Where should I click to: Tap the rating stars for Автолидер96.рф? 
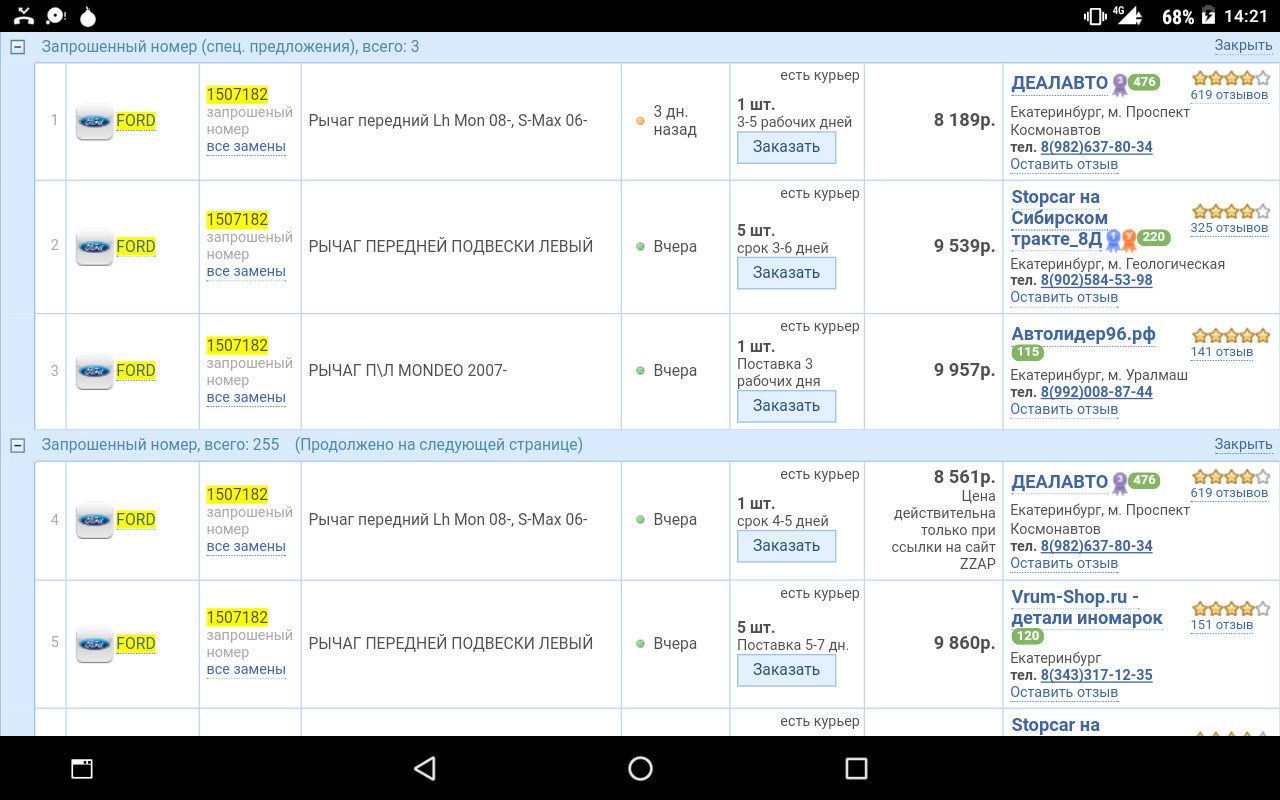[x=1230, y=335]
